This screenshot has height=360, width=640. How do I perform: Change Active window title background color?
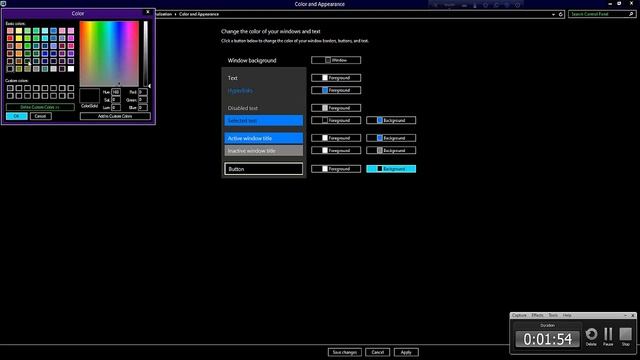coord(391,138)
